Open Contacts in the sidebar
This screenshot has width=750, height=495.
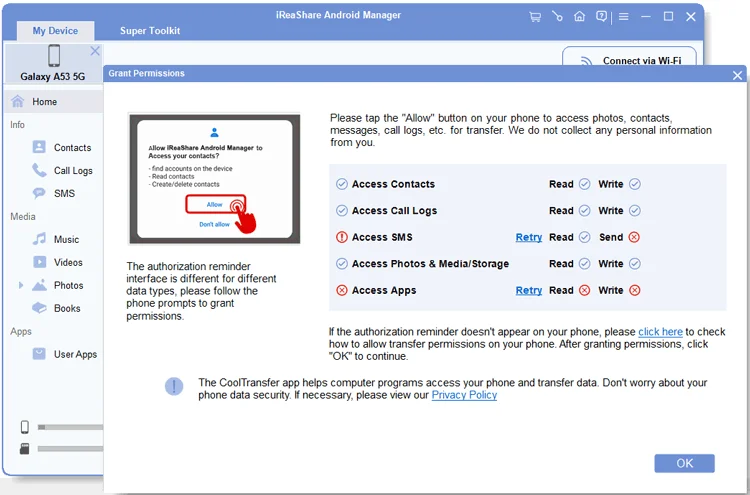pyautogui.click(x=72, y=147)
